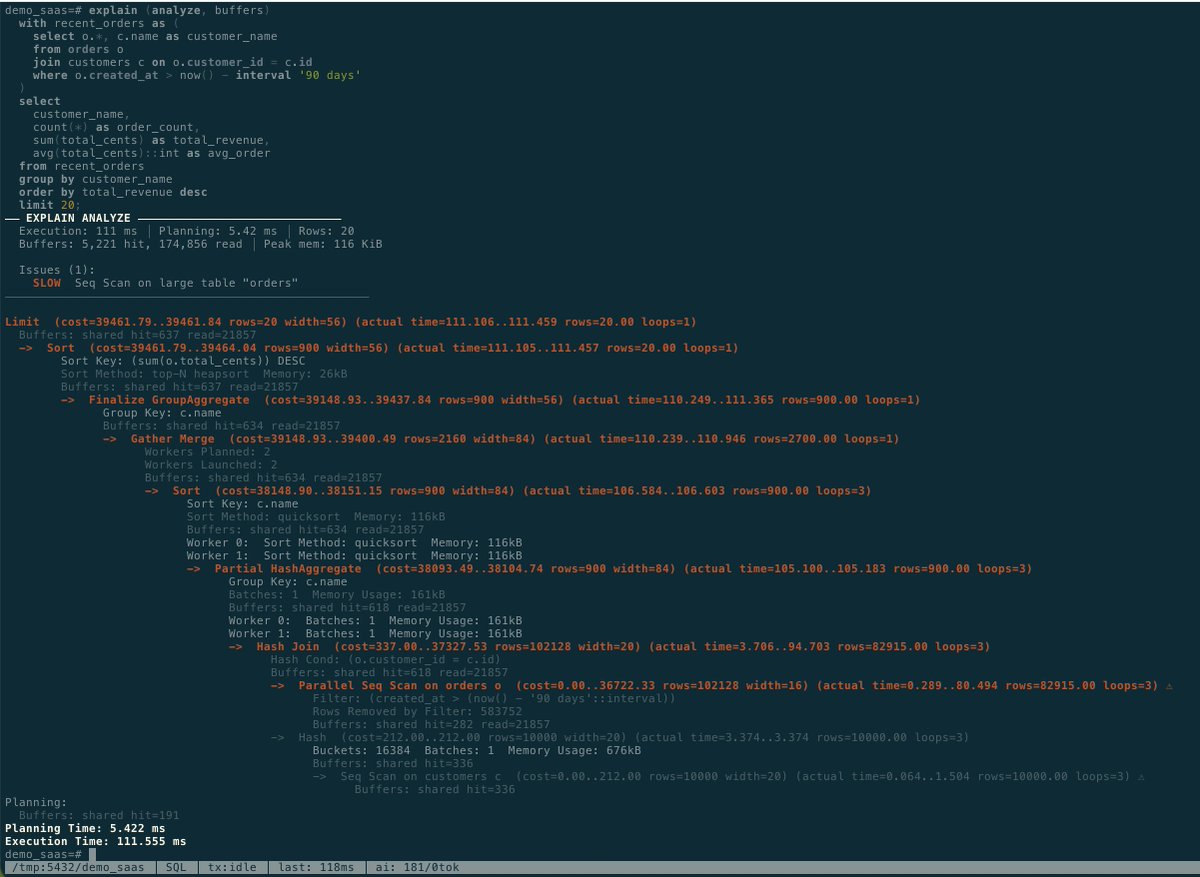Click 'Sort Key: c.name' line
The width and height of the screenshot is (1200, 877).
pyautogui.click(x=243, y=504)
